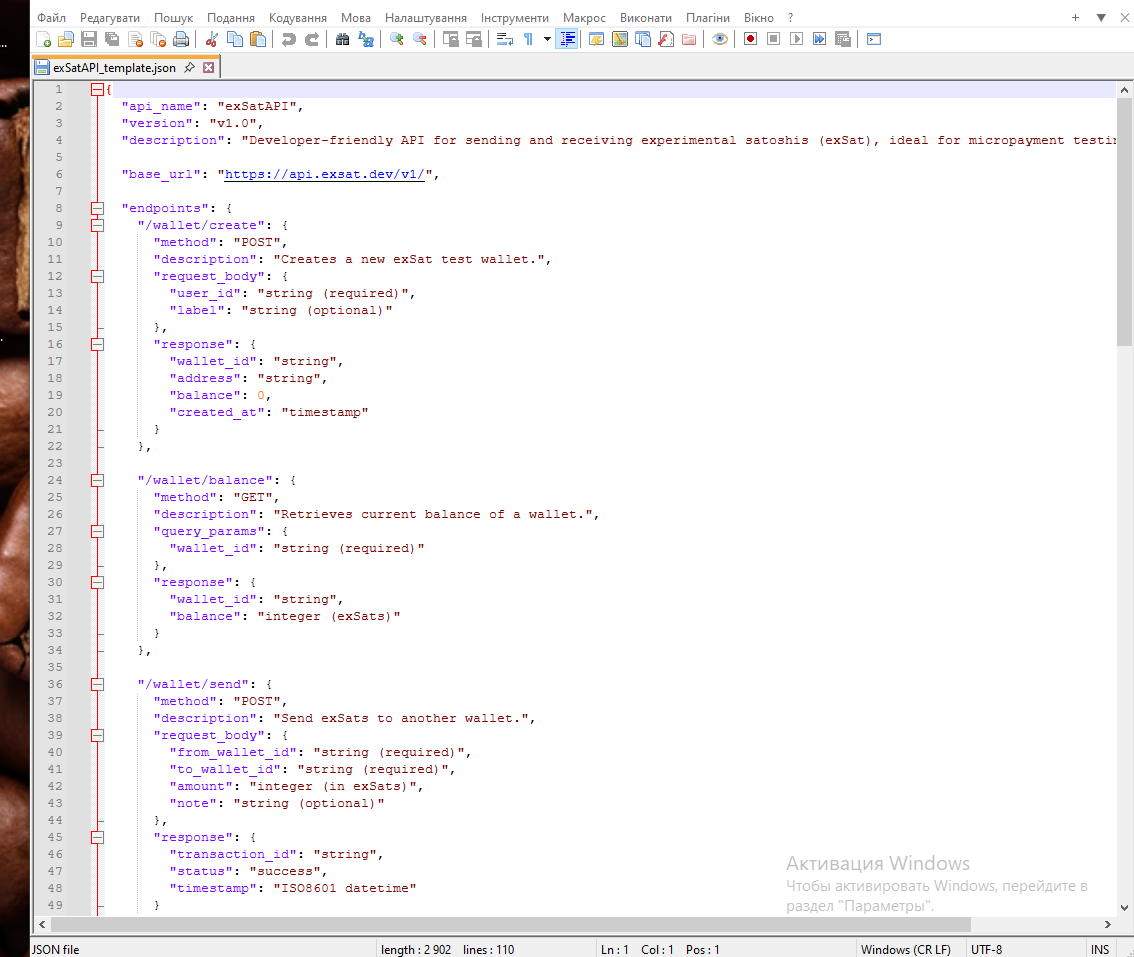This screenshot has width=1134, height=957.
Task: Open the Replace dialog icon
Action: pos(366,39)
